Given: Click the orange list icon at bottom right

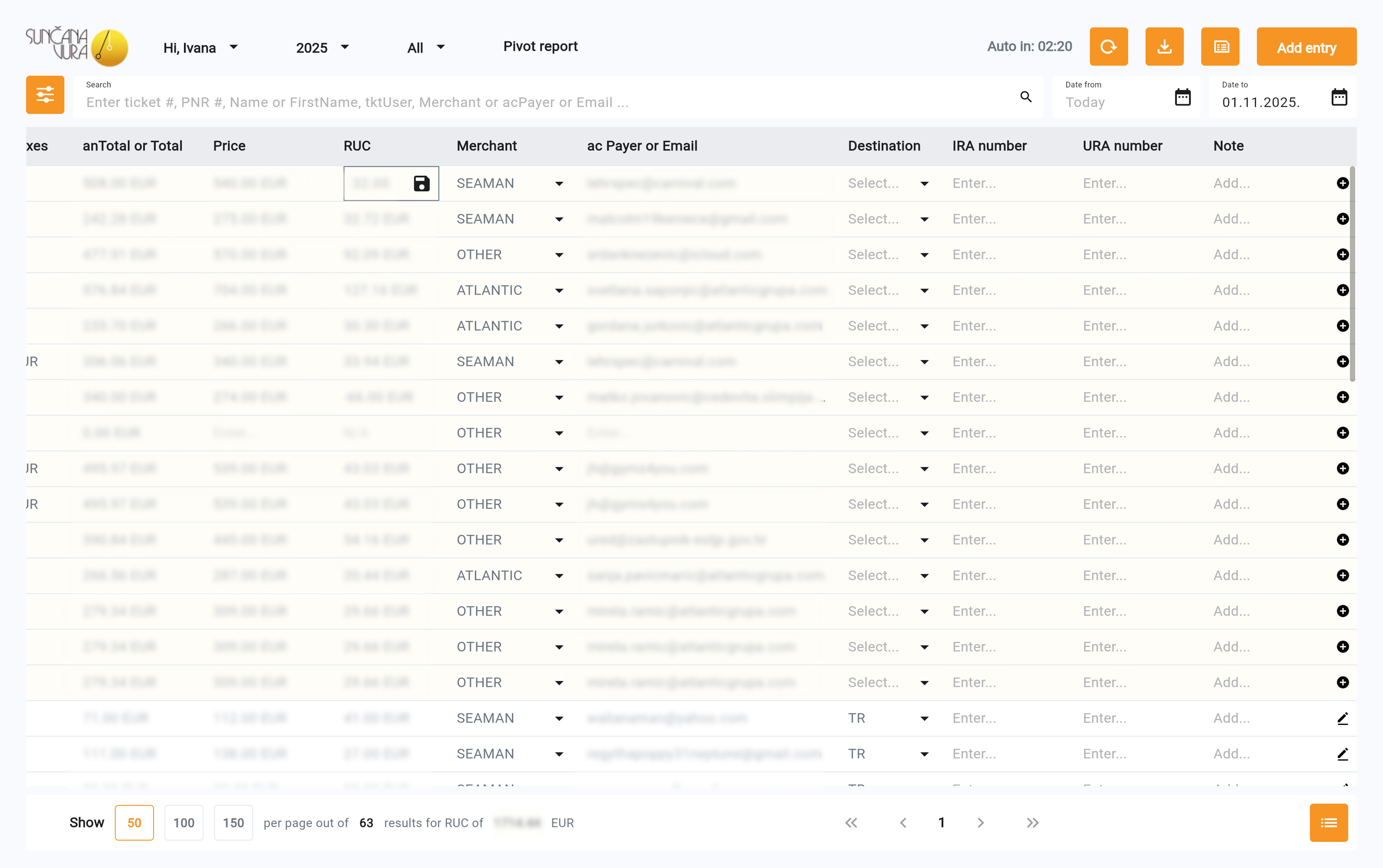Looking at the screenshot, I should pos(1328,823).
